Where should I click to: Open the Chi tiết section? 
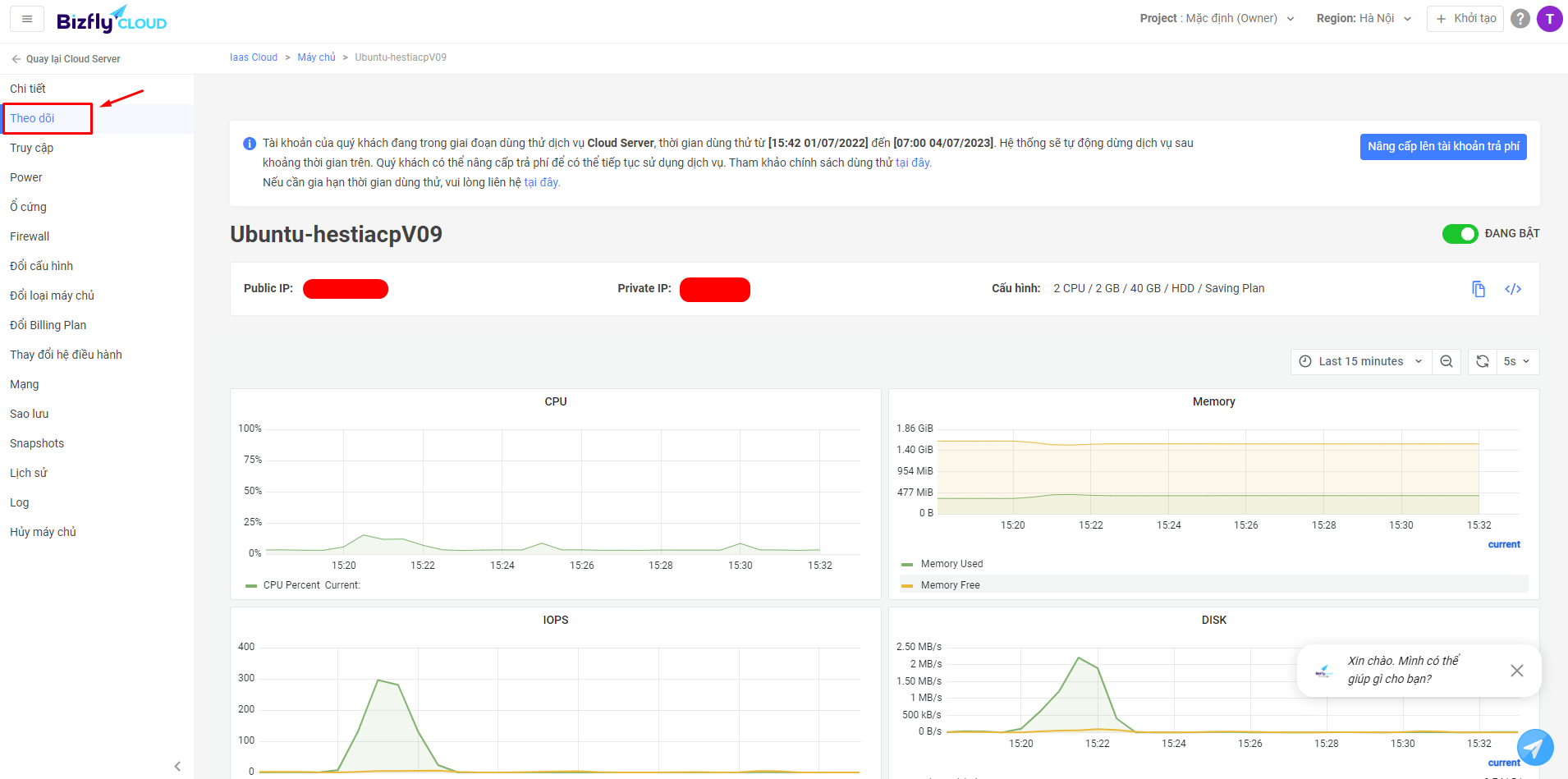(97, 89)
